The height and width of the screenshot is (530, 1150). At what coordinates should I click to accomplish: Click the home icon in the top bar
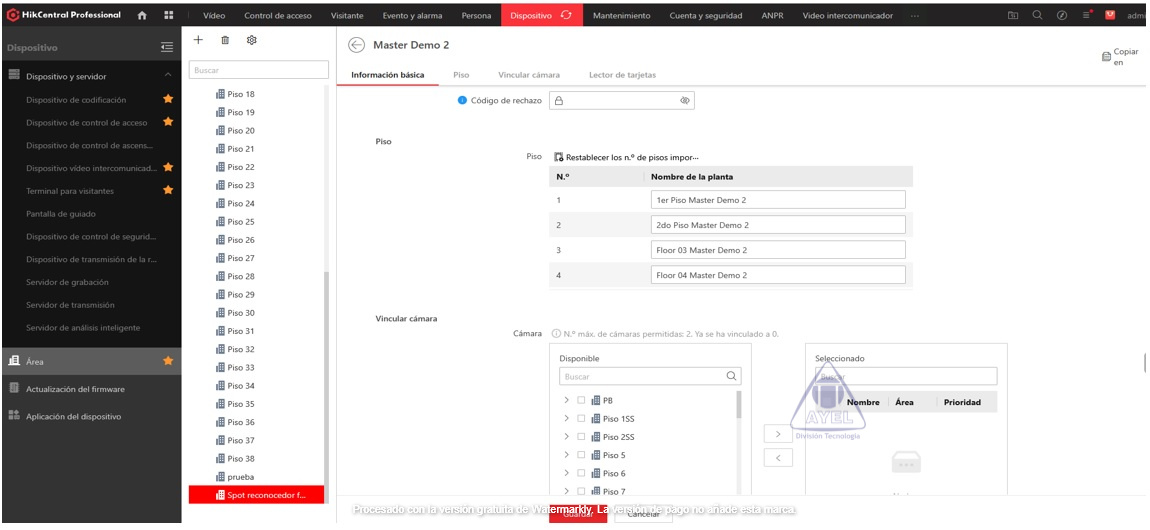(x=141, y=15)
